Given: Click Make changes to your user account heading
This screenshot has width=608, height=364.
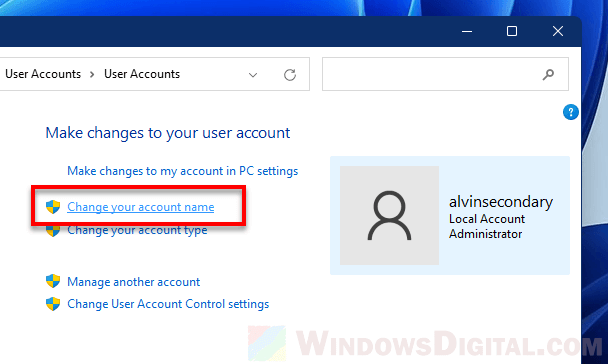Looking at the screenshot, I should coord(168,133).
